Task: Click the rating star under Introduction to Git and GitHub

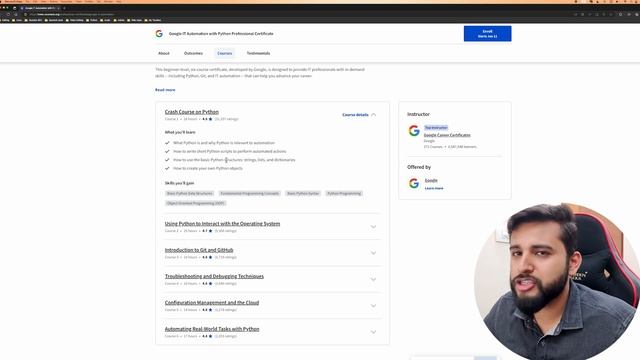Action: click(x=211, y=257)
